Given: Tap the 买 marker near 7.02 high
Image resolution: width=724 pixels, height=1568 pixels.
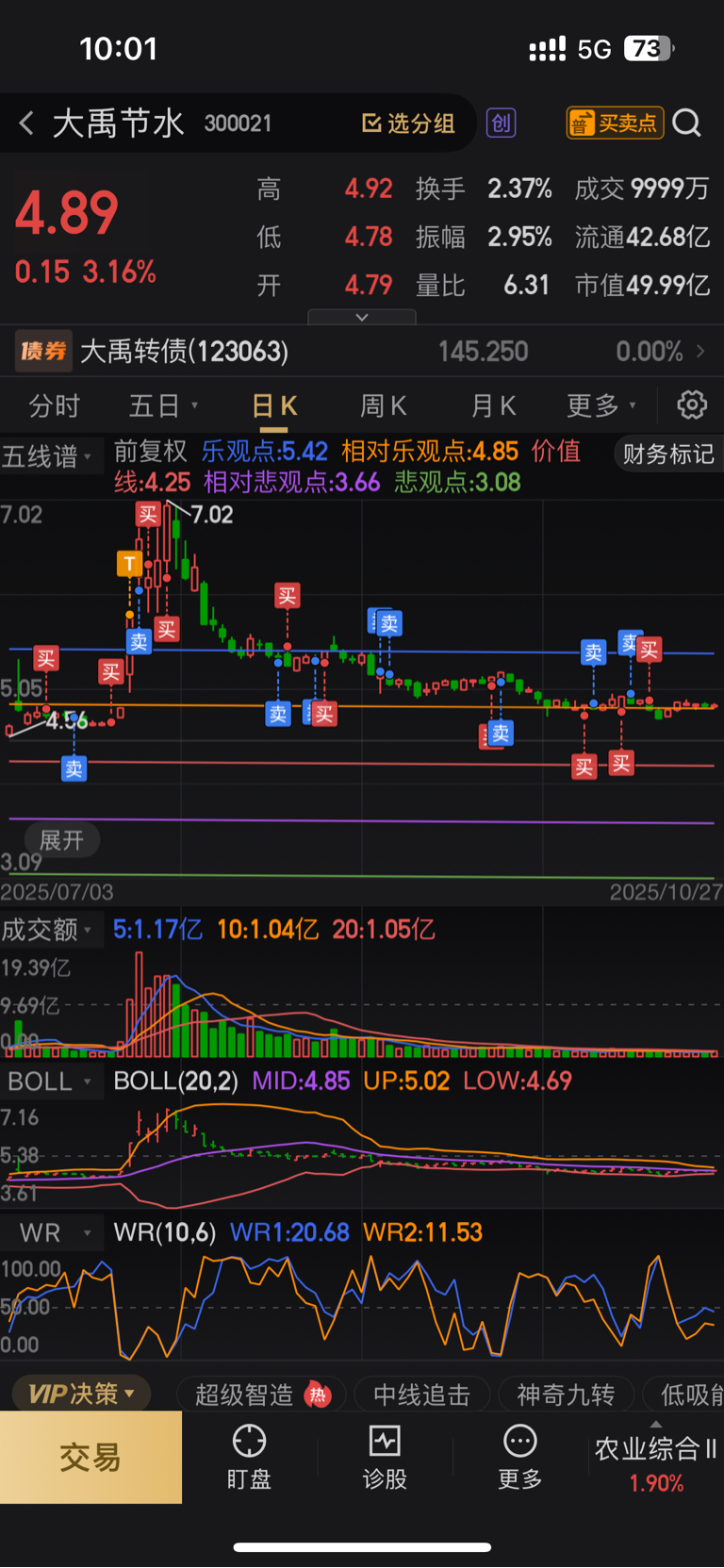Looking at the screenshot, I should 148,514.
